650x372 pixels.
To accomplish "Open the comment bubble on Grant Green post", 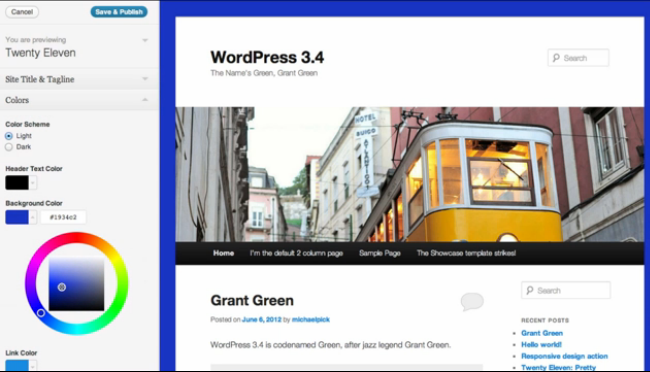I will click(472, 301).
